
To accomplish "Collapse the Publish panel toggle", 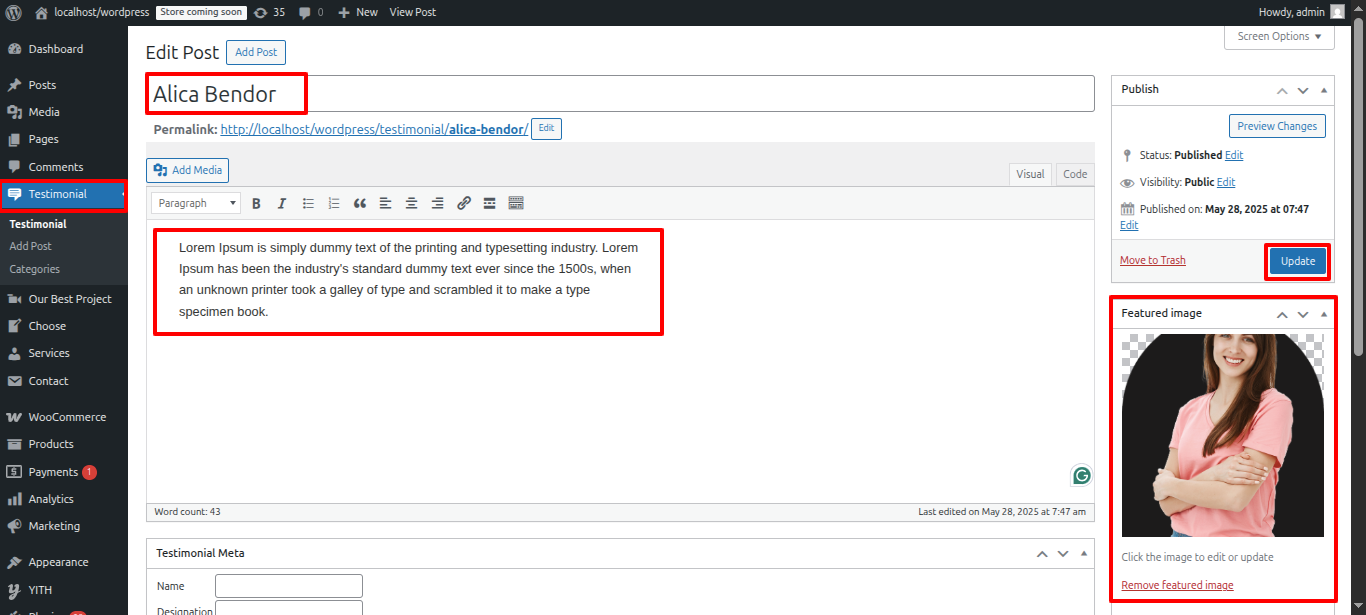I will 1324,90.
